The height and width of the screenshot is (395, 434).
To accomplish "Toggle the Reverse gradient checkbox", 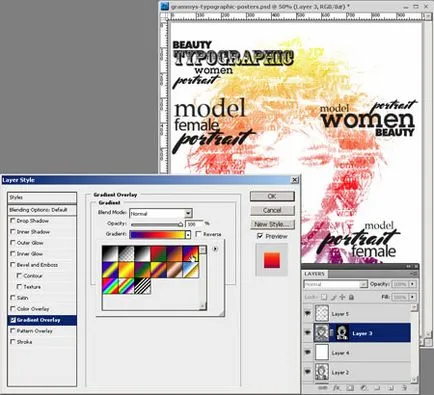I will [198, 234].
